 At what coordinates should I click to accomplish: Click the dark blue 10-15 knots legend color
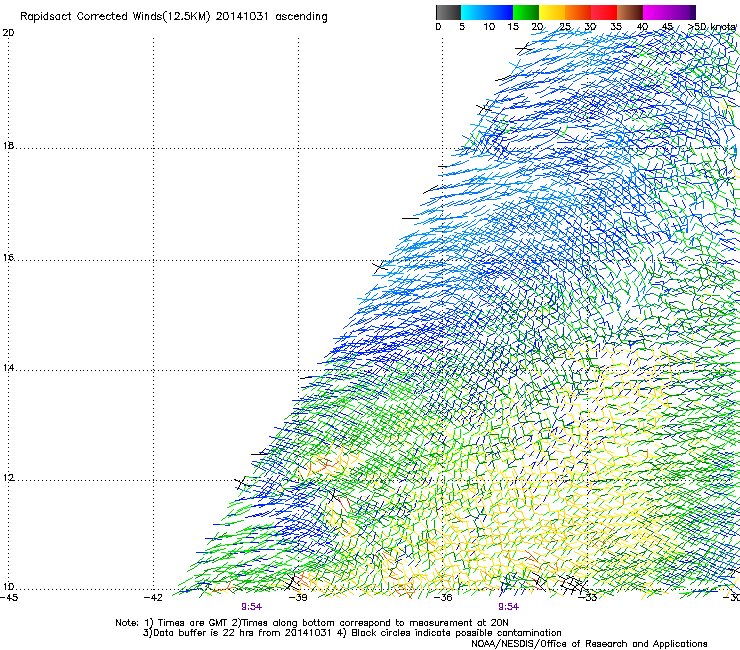click(x=500, y=12)
